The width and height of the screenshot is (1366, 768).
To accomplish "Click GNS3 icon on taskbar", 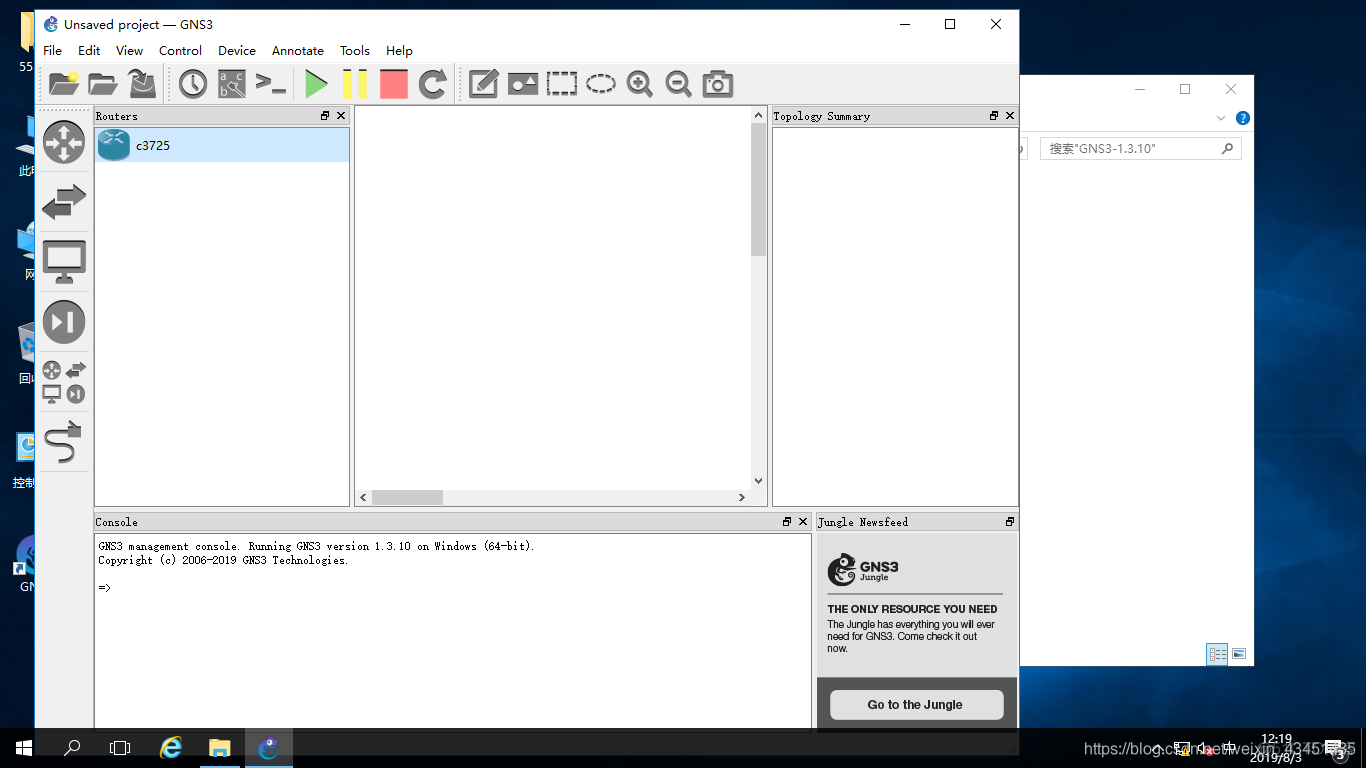I will click(268, 747).
